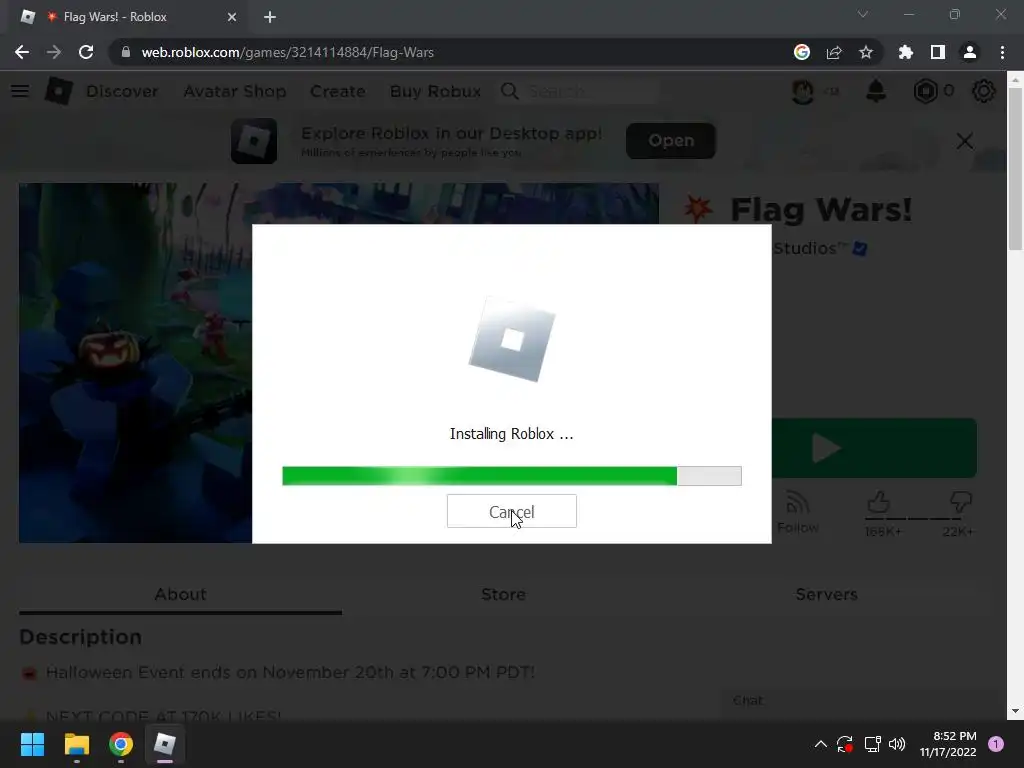Click the Roblox home logo
1024x768 pixels.
click(58, 91)
